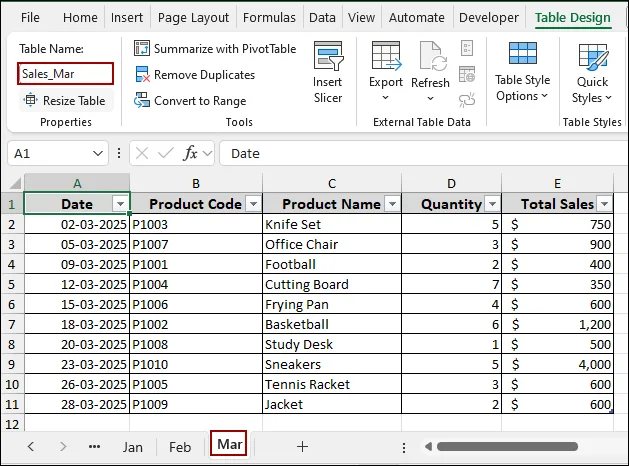Viewport: 629px width, 466px height.
Task: Click the Open in Browser icon
Action: (467, 74)
